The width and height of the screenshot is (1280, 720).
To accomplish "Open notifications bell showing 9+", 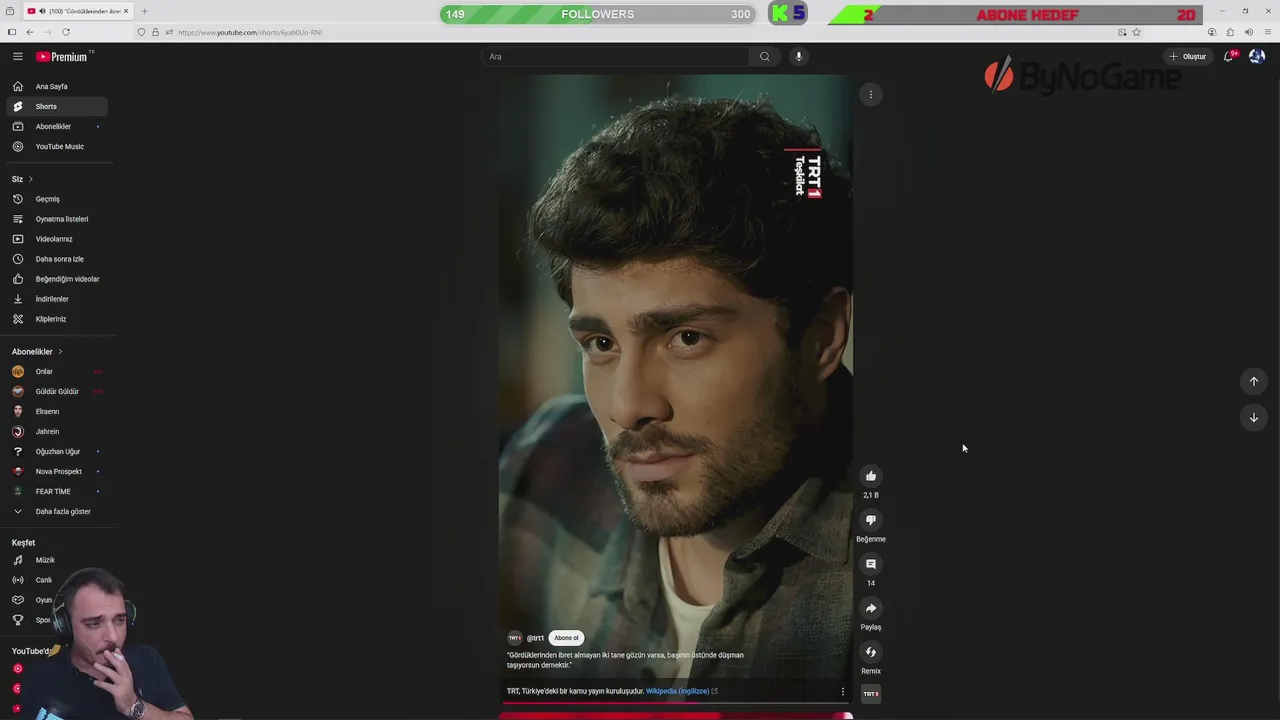I will (1229, 56).
